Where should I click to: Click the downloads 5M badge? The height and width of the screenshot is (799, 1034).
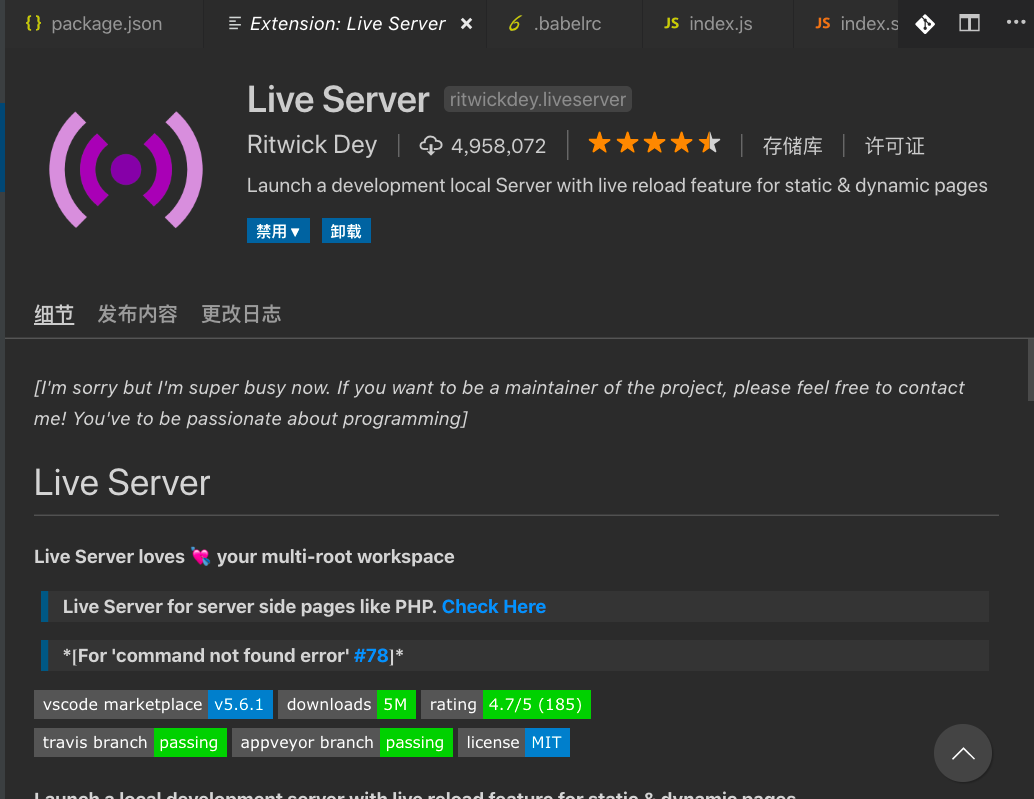347,705
